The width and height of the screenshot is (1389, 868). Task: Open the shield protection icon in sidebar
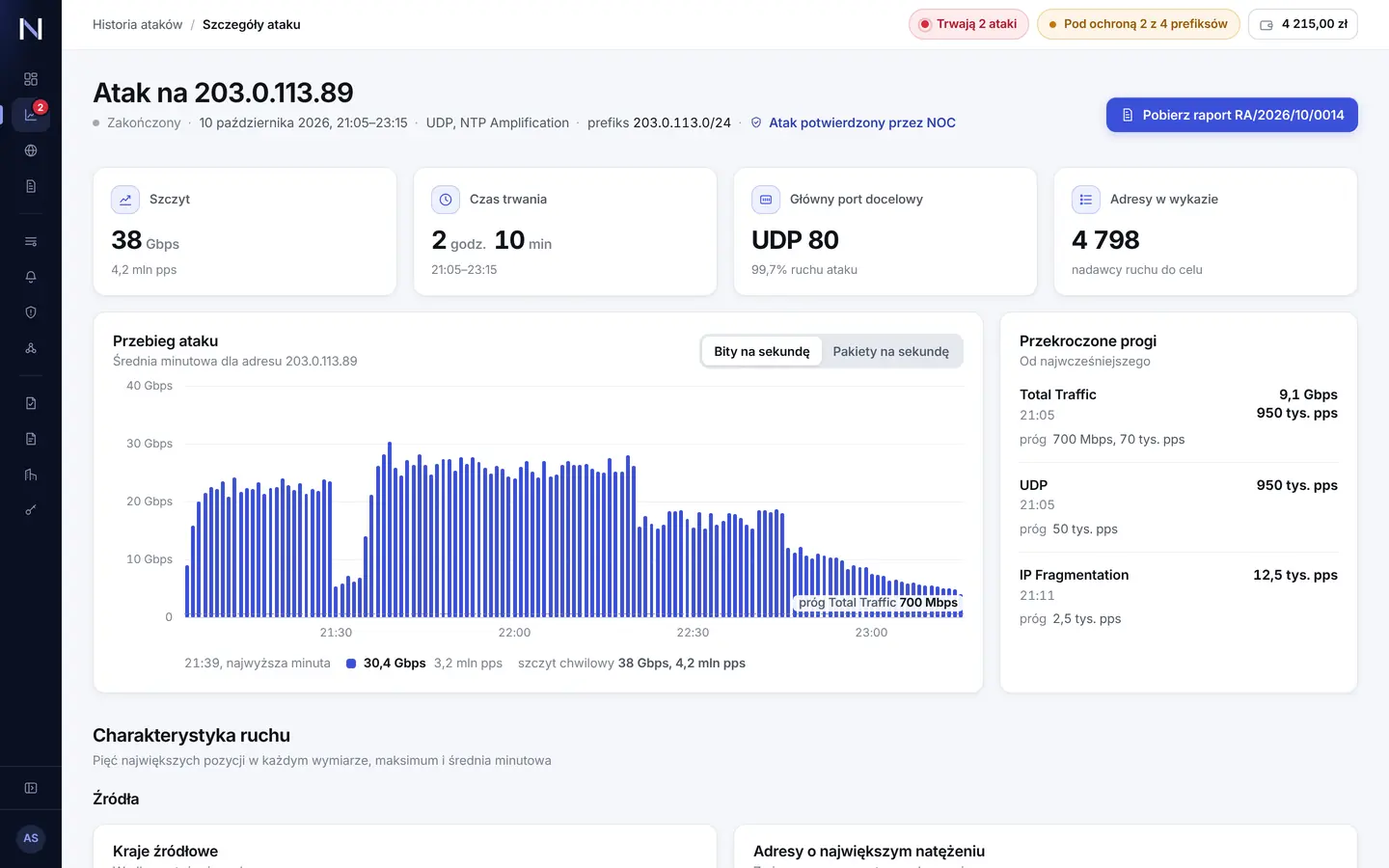tap(31, 312)
